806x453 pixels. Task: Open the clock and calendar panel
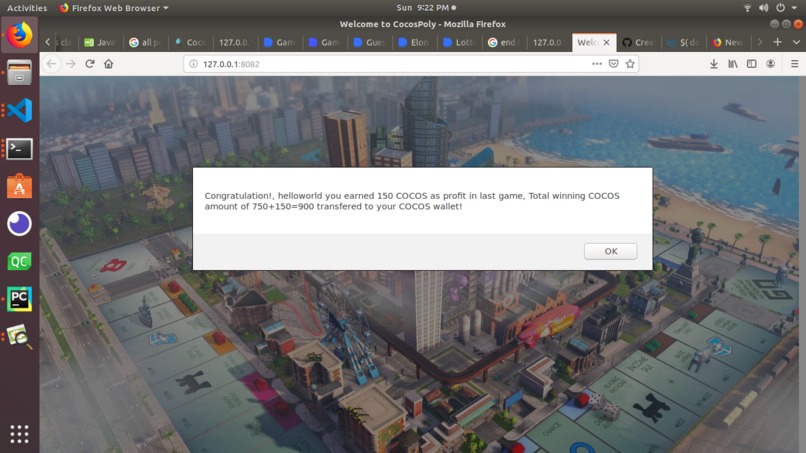426,8
